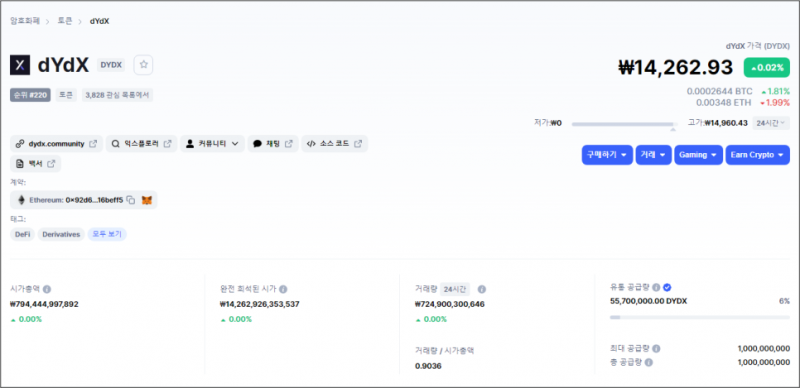Click the low-high price range bar

click(x=624, y=124)
